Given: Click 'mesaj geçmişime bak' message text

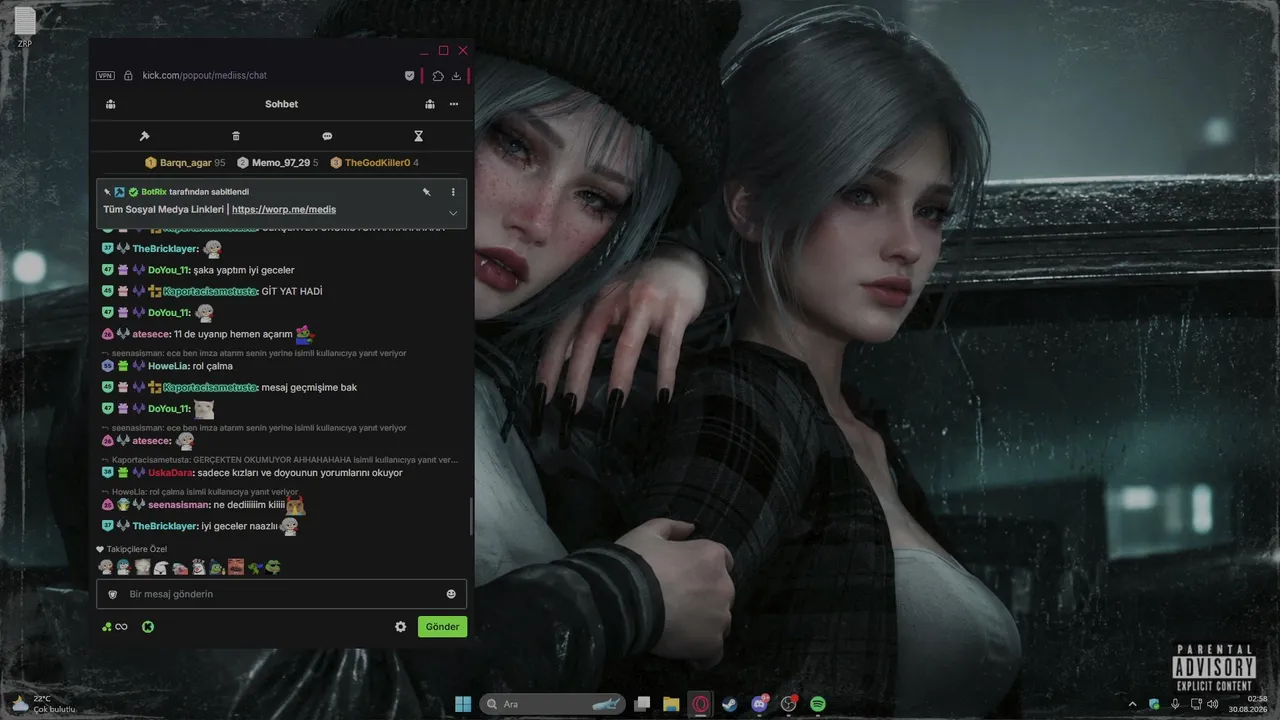Looking at the screenshot, I should pos(309,387).
